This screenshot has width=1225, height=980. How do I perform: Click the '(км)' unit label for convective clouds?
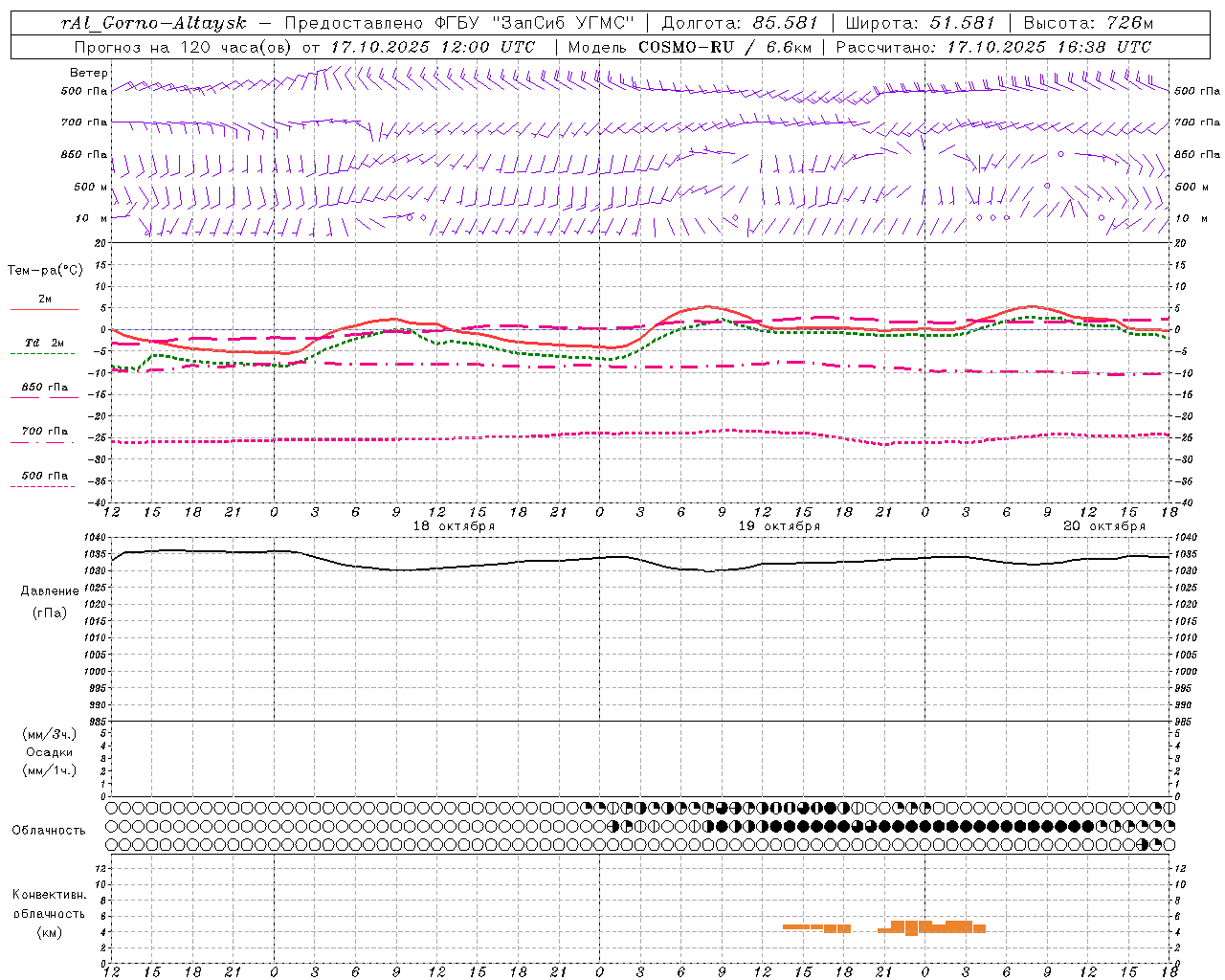tap(50, 932)
